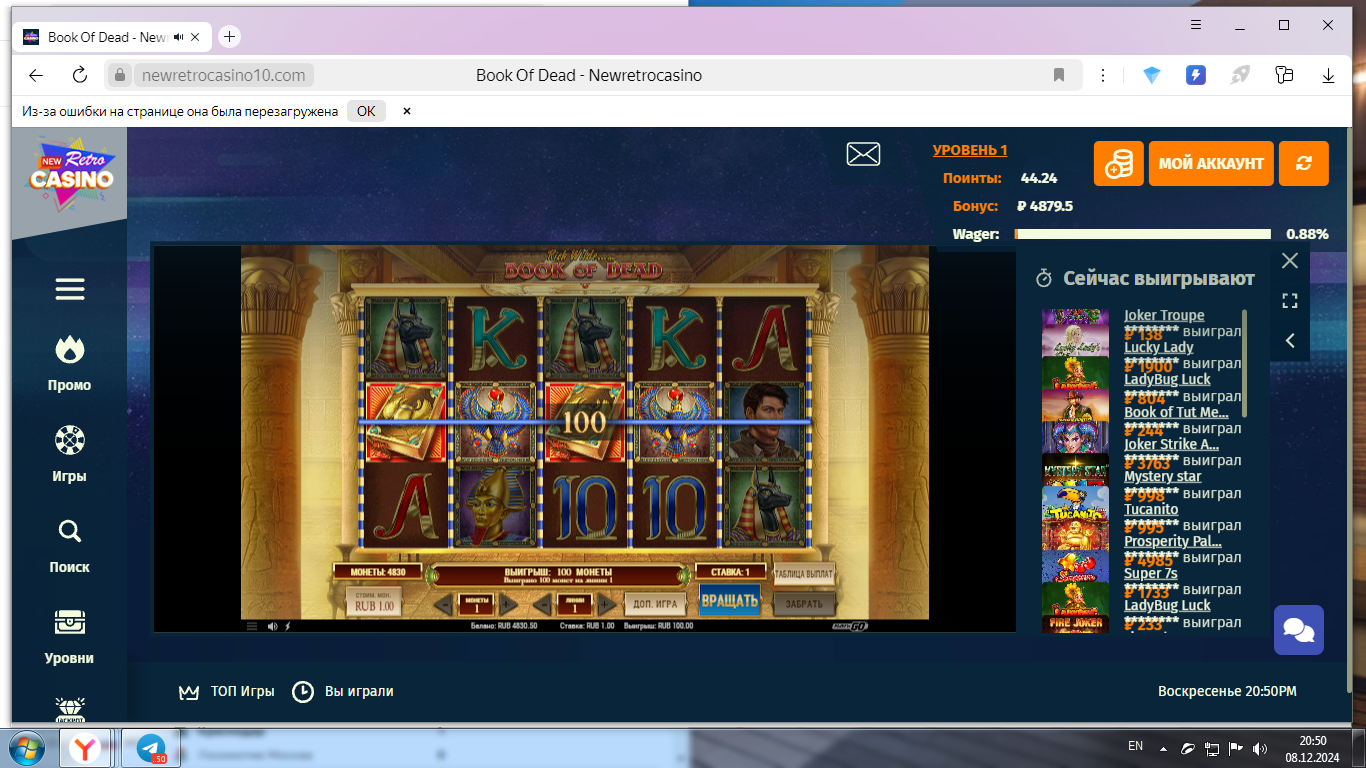Screen dimensions: 1366x768
Task: Bookmark this page in the address bar
Action: point(1059,75)
